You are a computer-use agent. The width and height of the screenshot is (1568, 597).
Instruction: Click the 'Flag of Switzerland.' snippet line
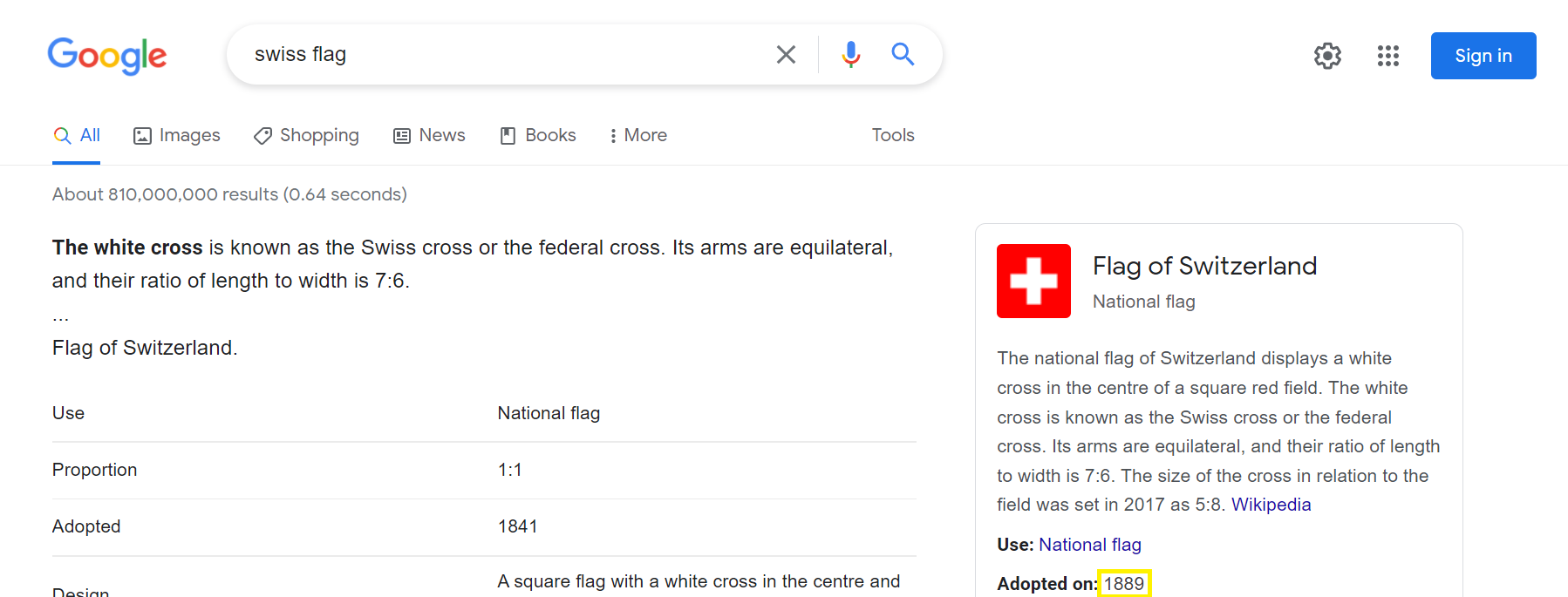point(145,348)
